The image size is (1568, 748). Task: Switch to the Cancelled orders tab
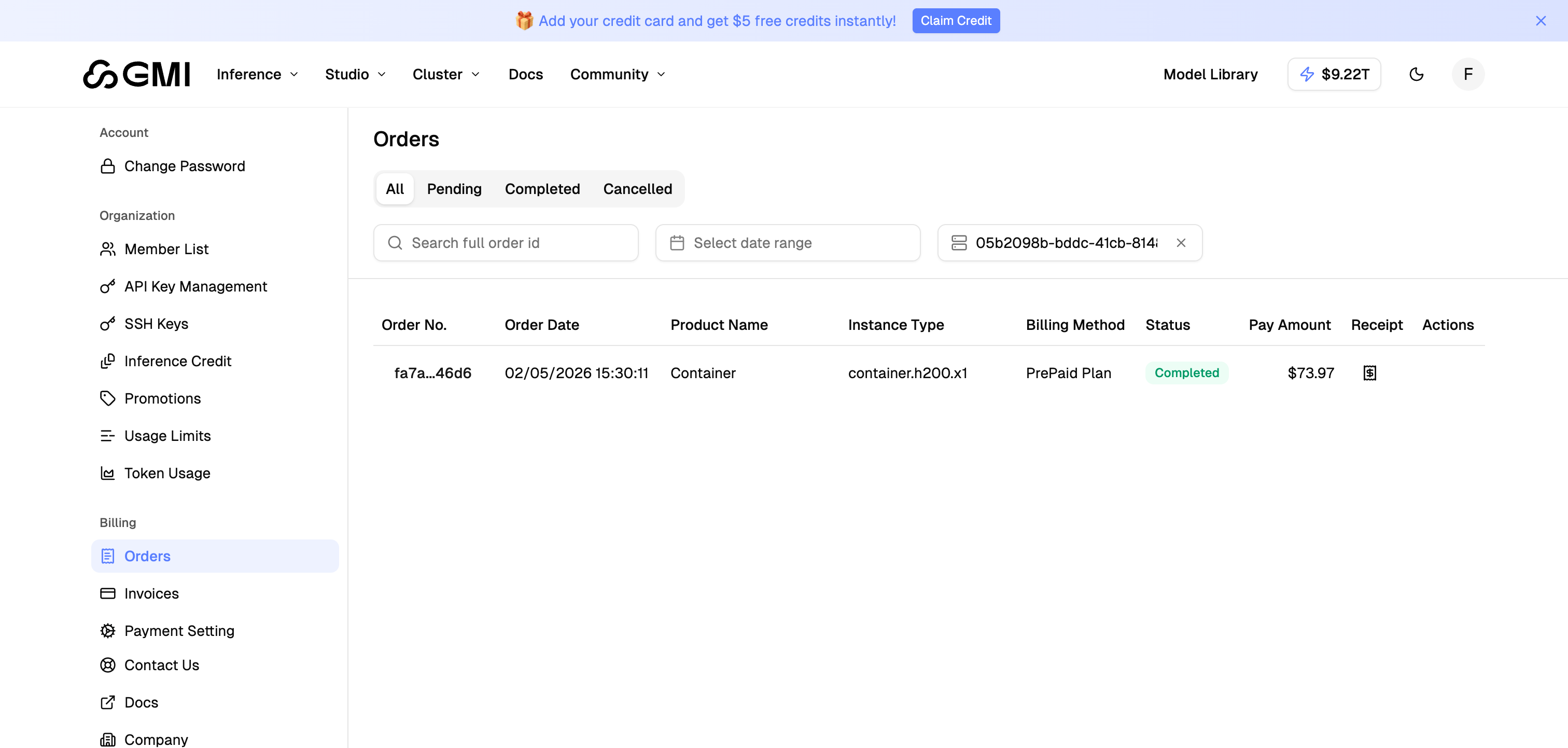637,189
